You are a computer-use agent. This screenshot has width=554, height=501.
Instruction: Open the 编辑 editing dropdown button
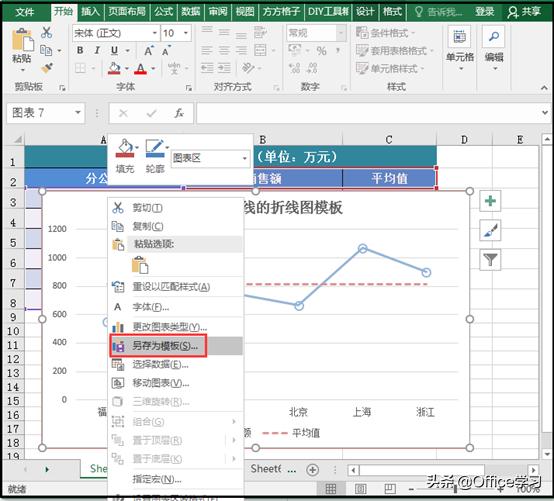494,48
